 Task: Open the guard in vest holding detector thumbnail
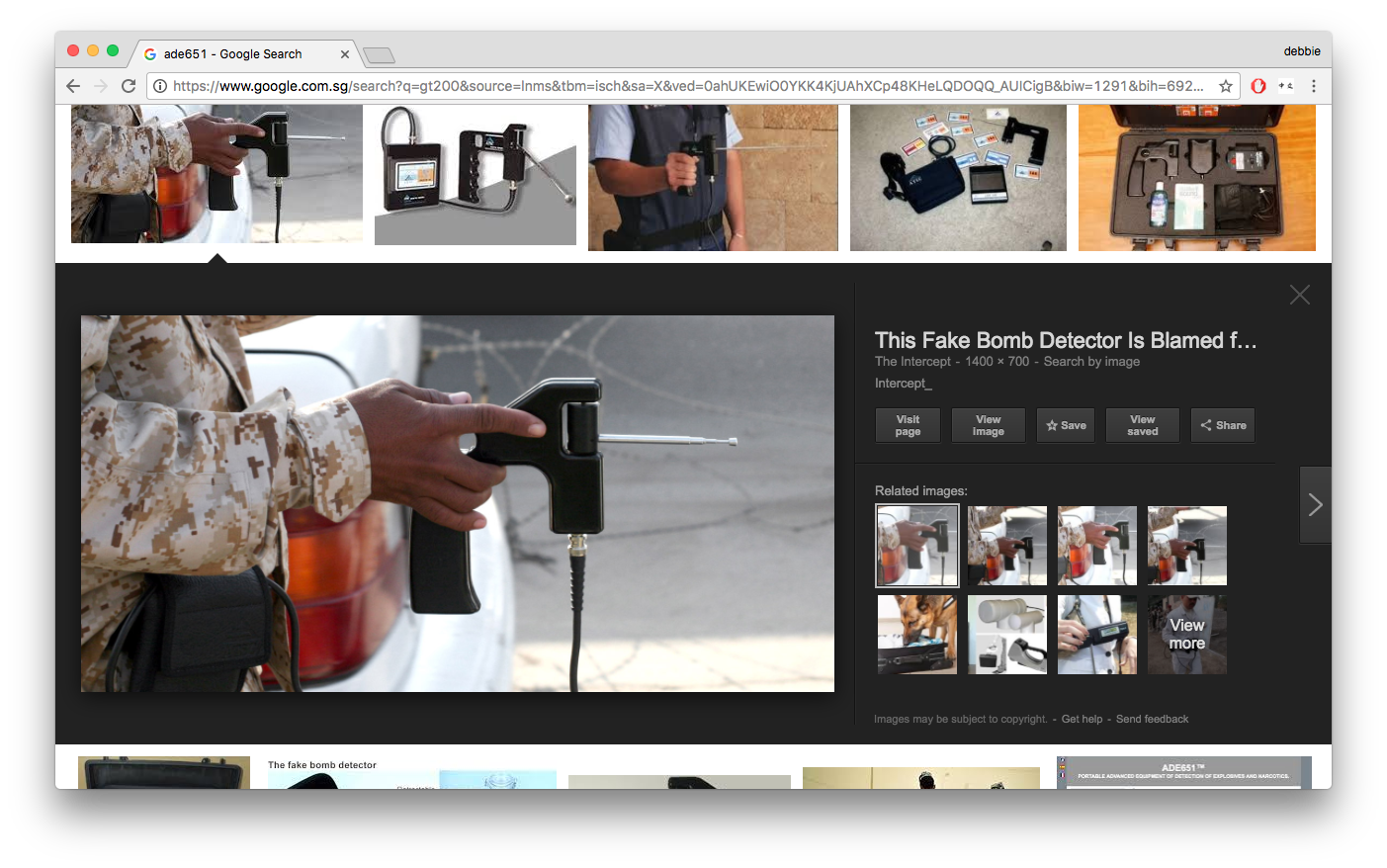713,178
